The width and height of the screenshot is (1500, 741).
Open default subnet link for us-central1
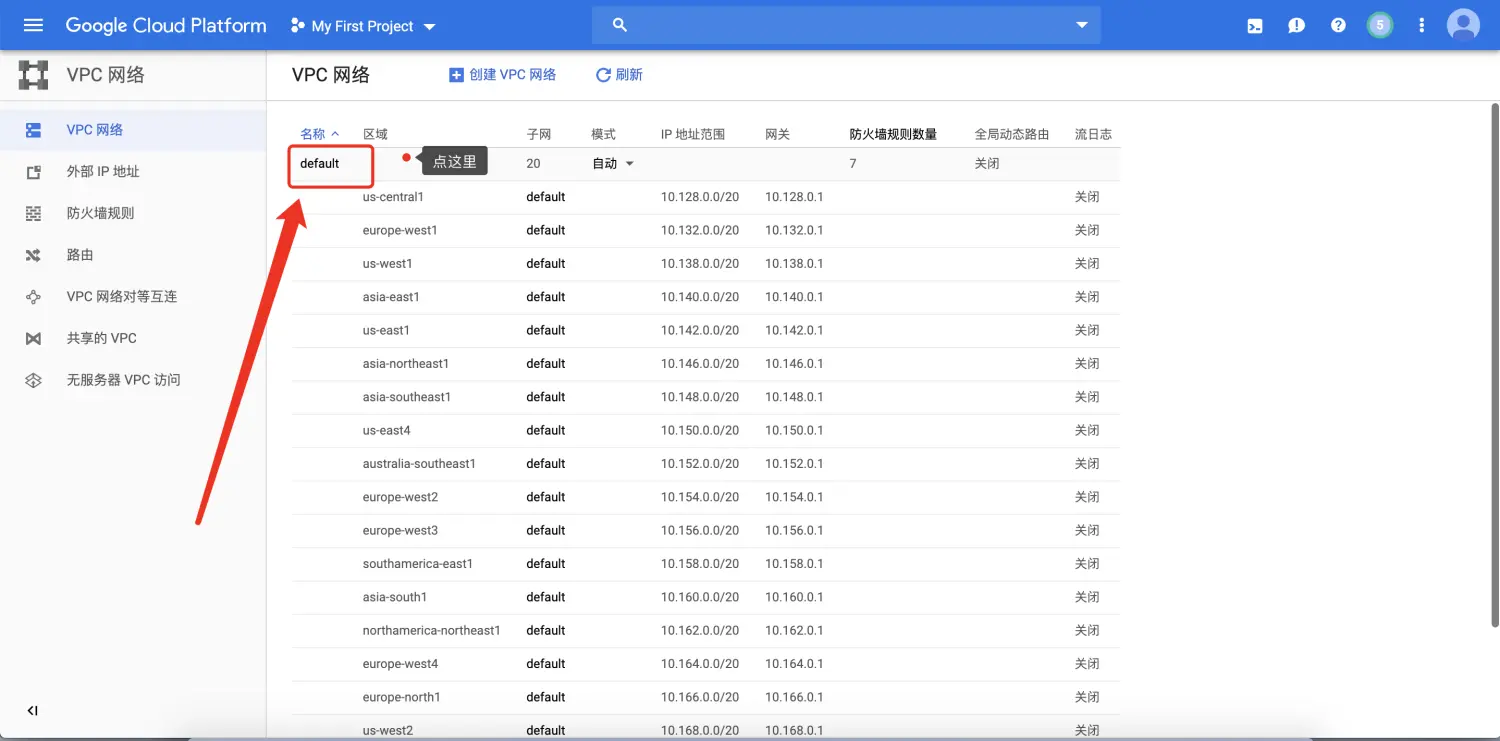[546, 197]
